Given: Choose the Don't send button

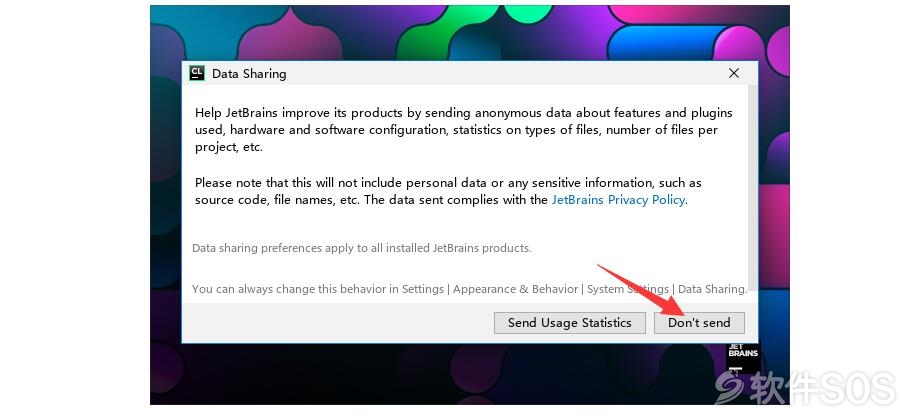Looking at the screenshot, I should click(x=699, y=323).
